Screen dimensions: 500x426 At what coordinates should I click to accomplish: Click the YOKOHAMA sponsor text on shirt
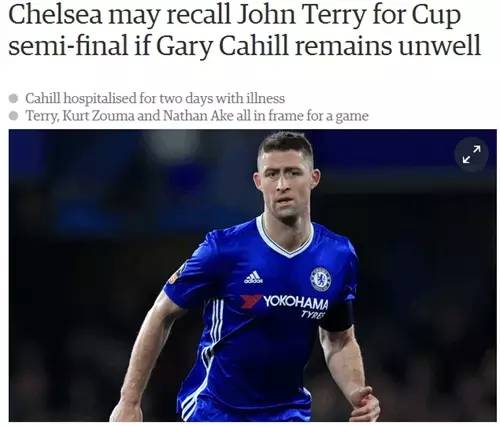296,302
